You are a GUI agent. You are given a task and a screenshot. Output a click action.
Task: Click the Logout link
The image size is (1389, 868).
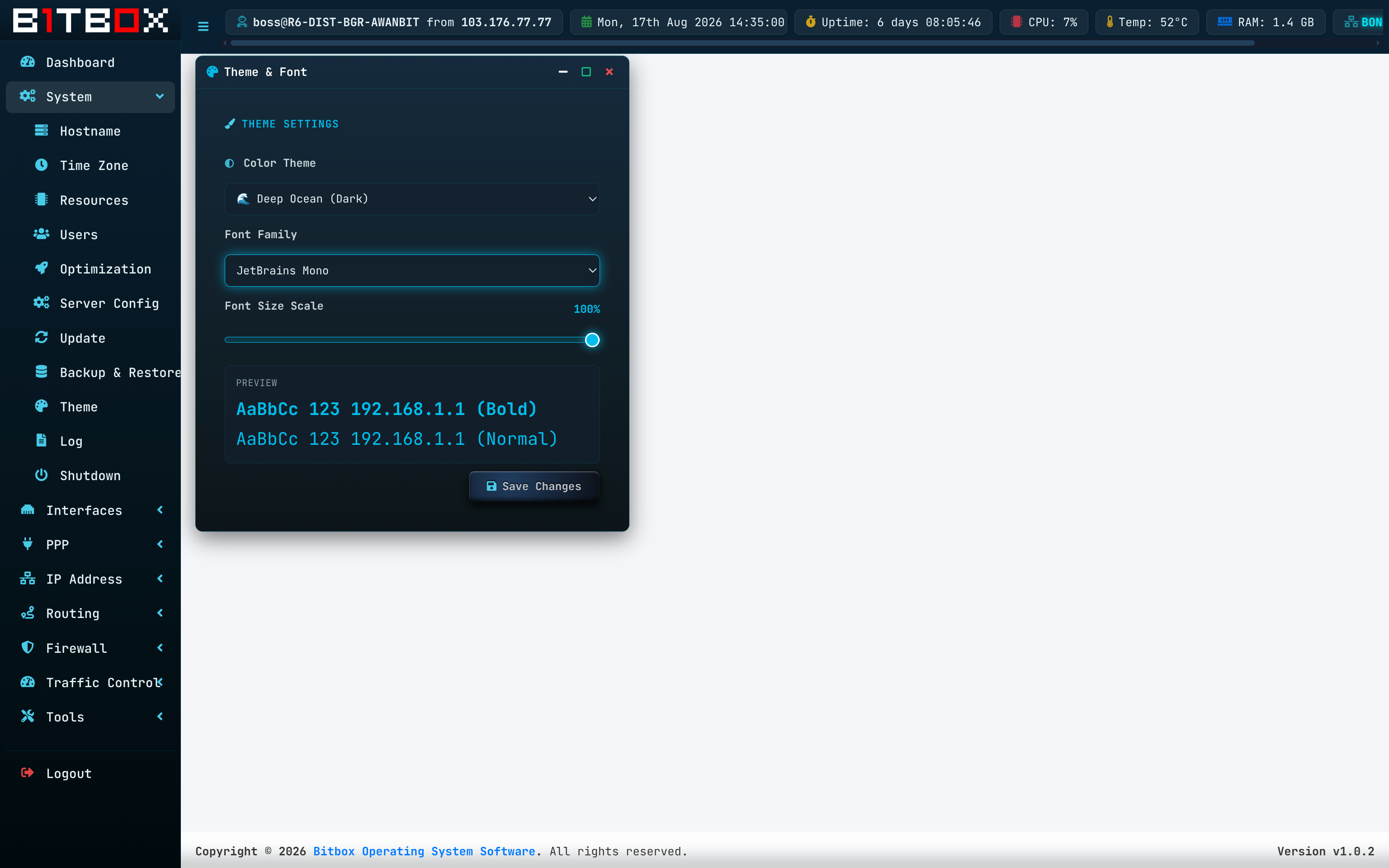[90, 773]
